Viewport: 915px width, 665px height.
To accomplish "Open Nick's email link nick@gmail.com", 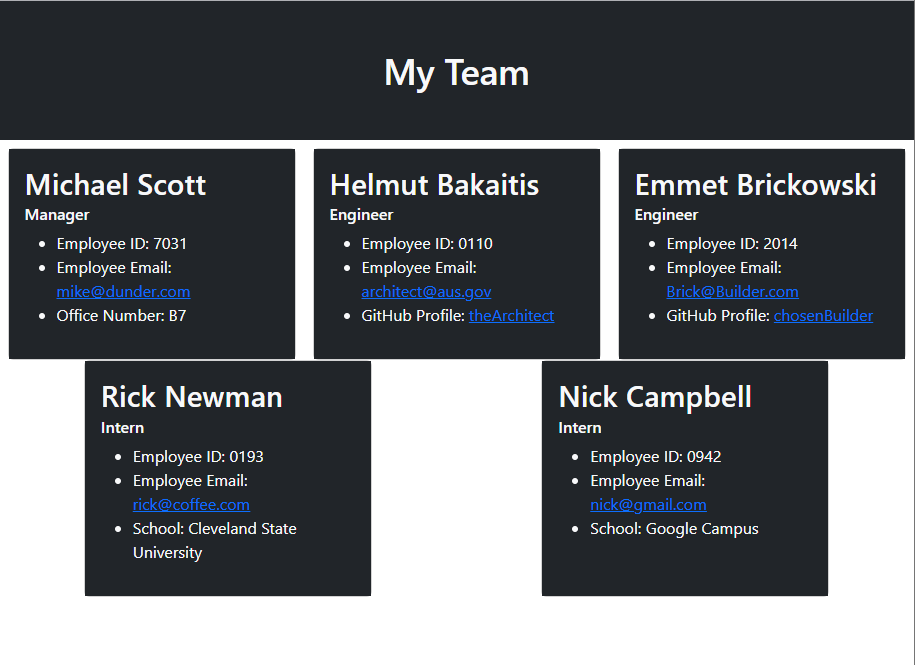I will point(648,504).
